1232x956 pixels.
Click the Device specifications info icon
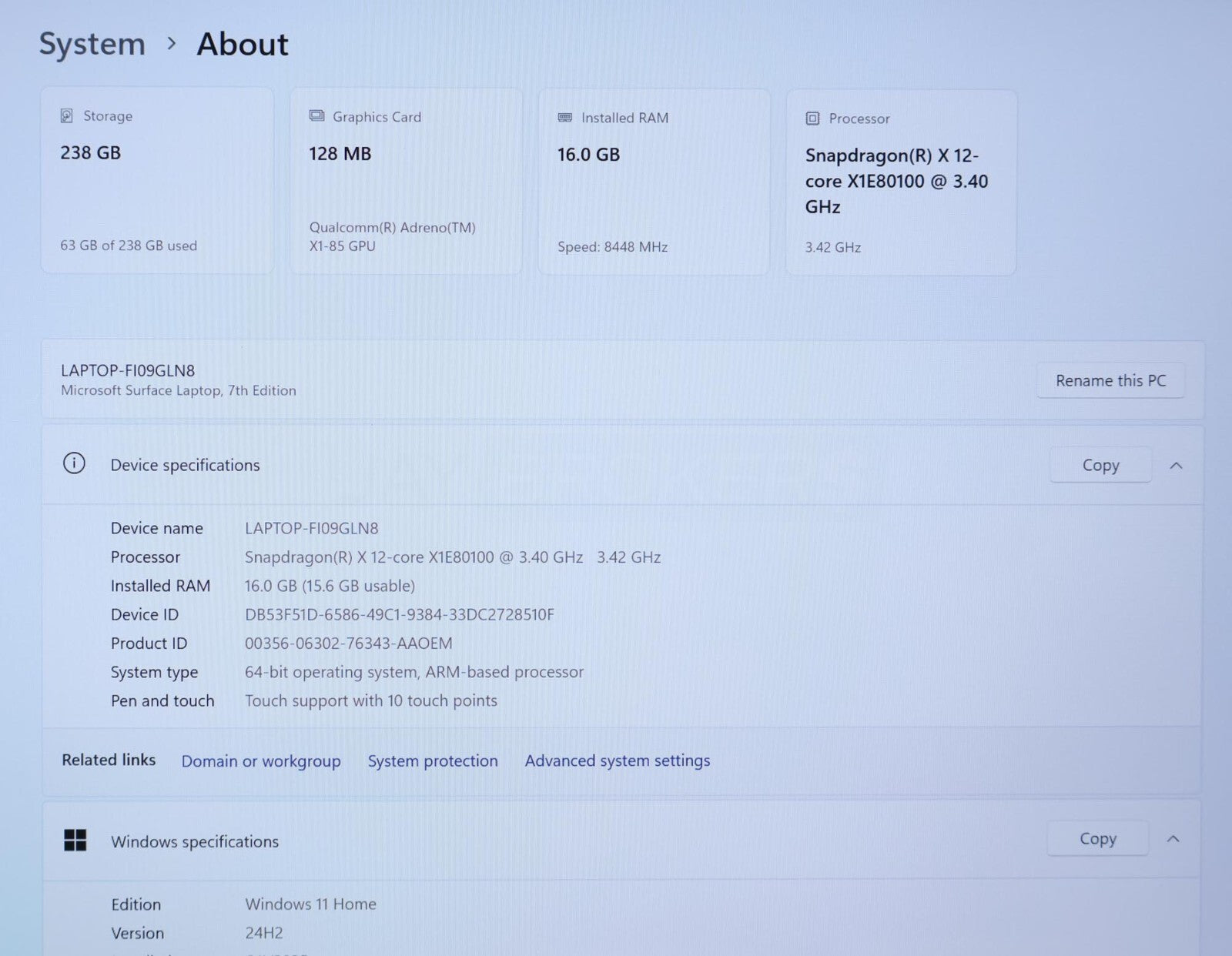click(x=74, y=463)
